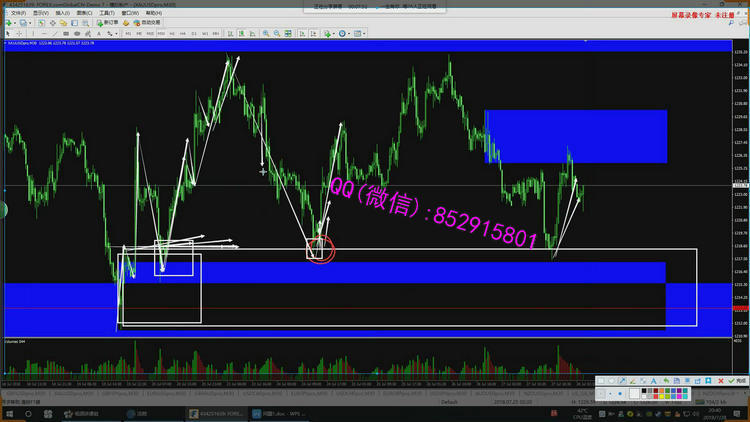750x422 pixels.
Task: Select the arrow tool in screenshot toolbar
Action: 622,380
